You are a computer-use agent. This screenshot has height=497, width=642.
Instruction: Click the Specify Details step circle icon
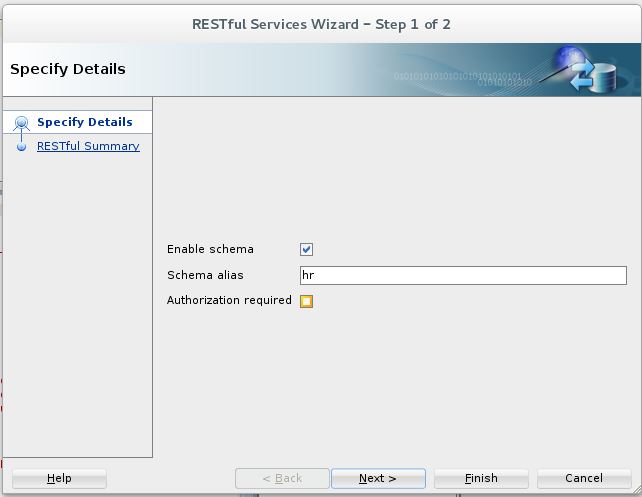coord(22,123)
